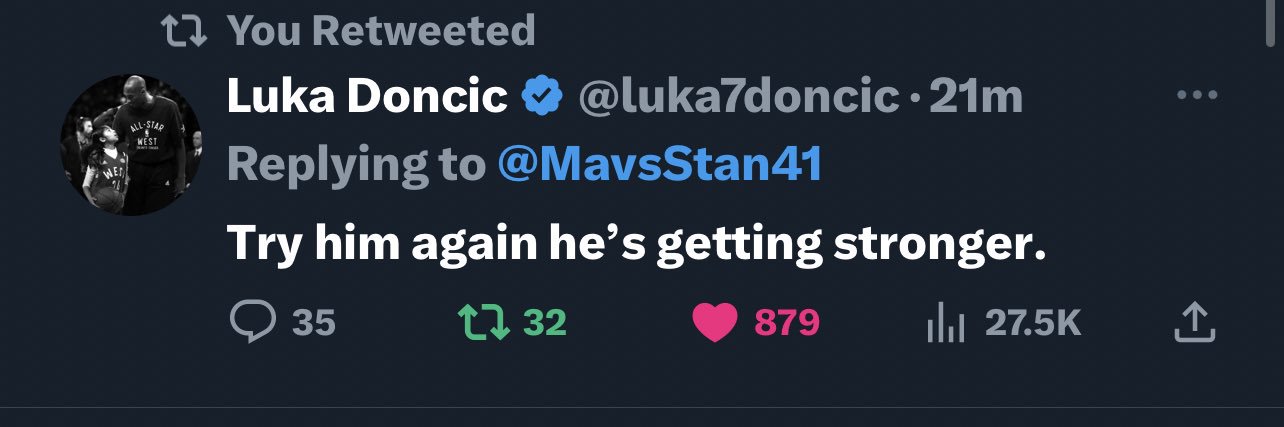Click the share upload arrow icon
1284x427 pixels.
point(1193,323)
